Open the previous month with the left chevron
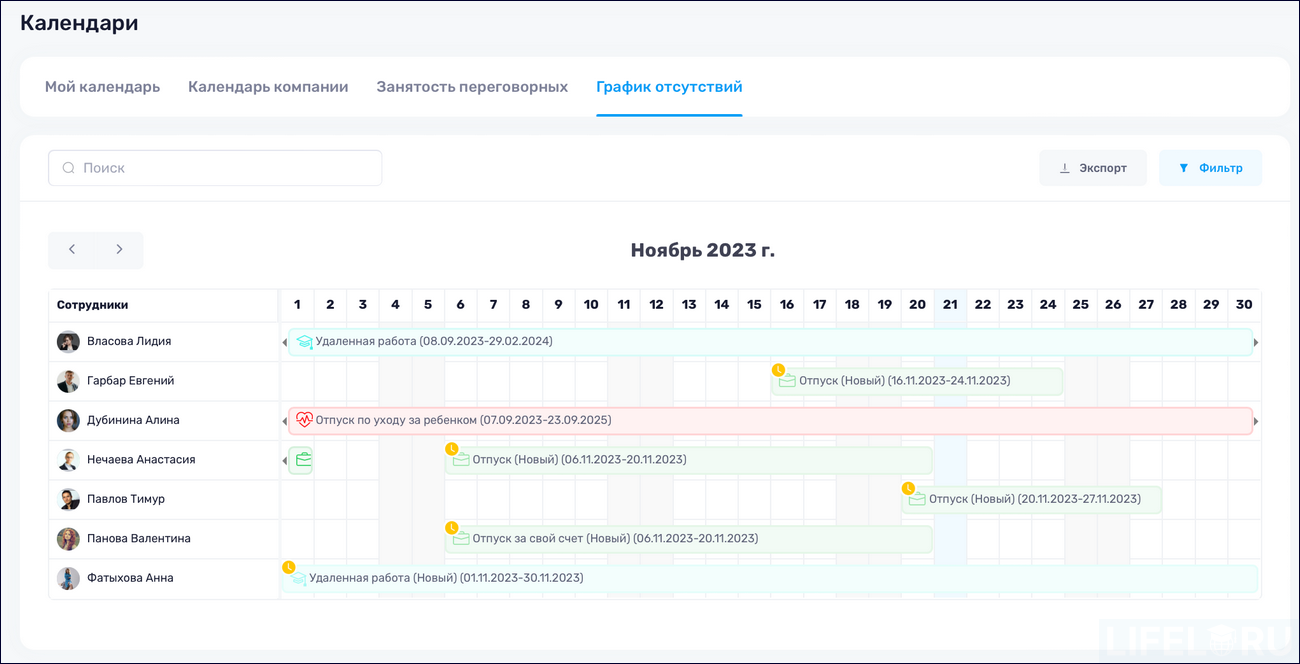The image size is (1300, 664). (x=72, y=250)
